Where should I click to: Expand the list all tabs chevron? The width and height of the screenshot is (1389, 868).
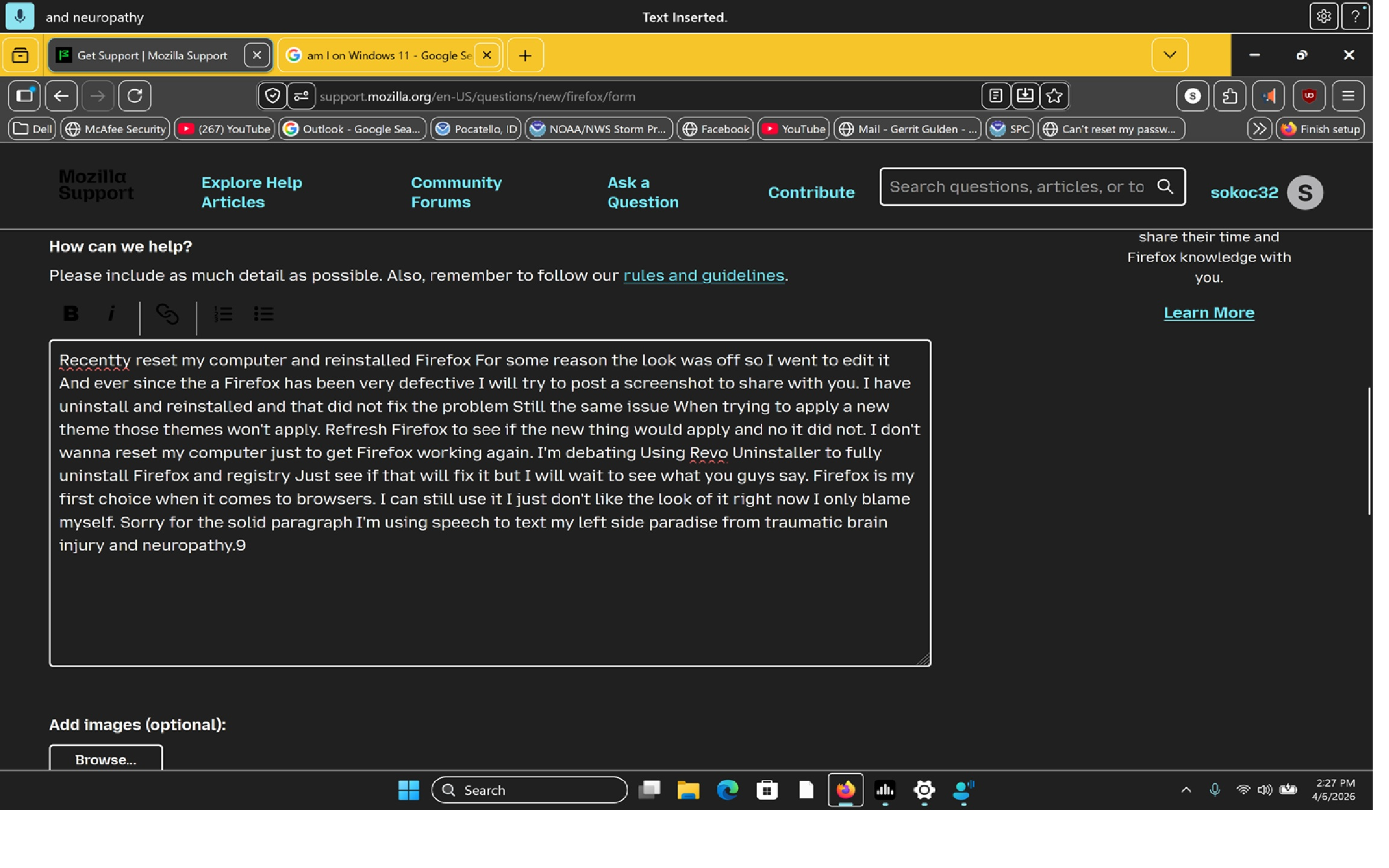[1170, 55]
